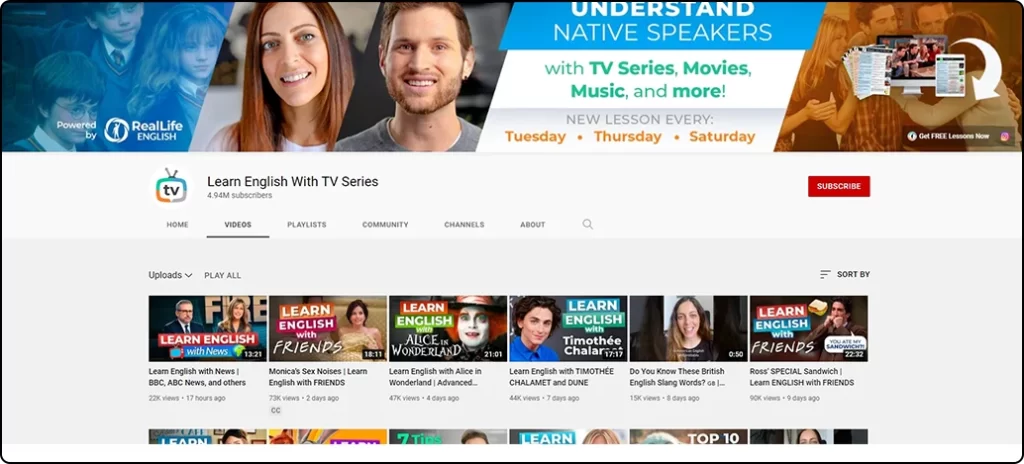Click the RealLife English logo on banner
This screenshot has height=464, width=1024.
pos(144,130)
